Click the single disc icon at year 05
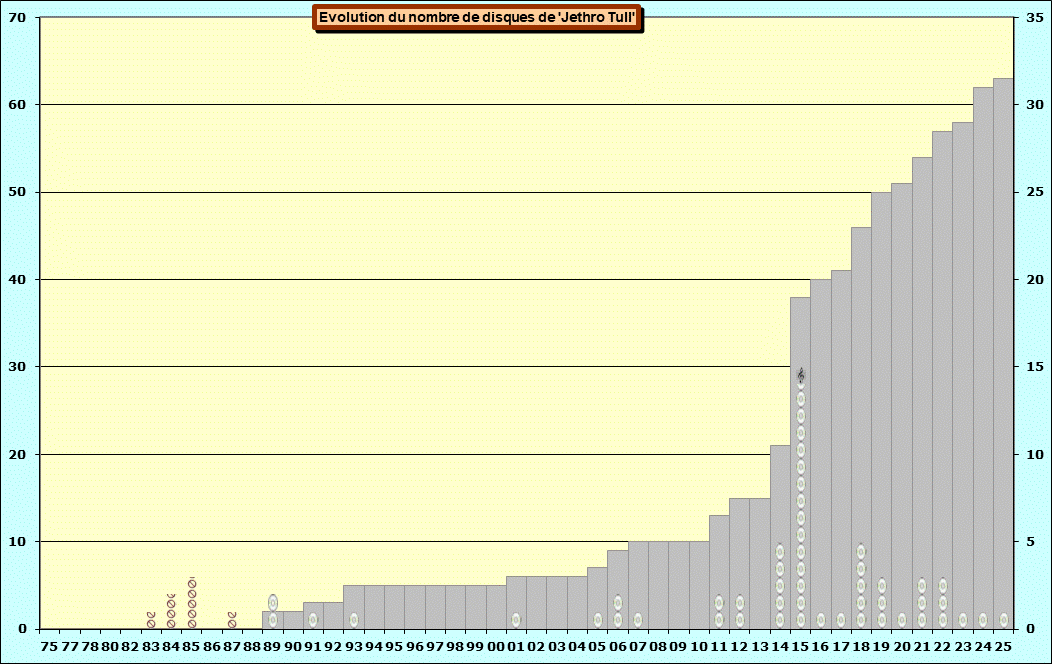Viewport: 1052px width, 664px height. [597, 620]
